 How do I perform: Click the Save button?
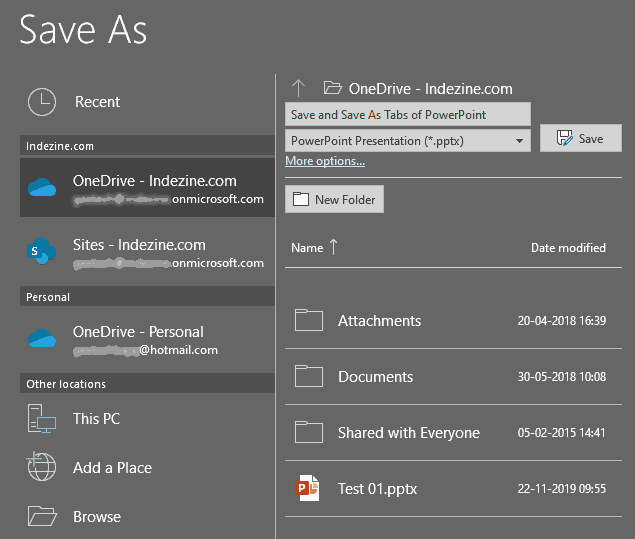click(x=581, y=138)
